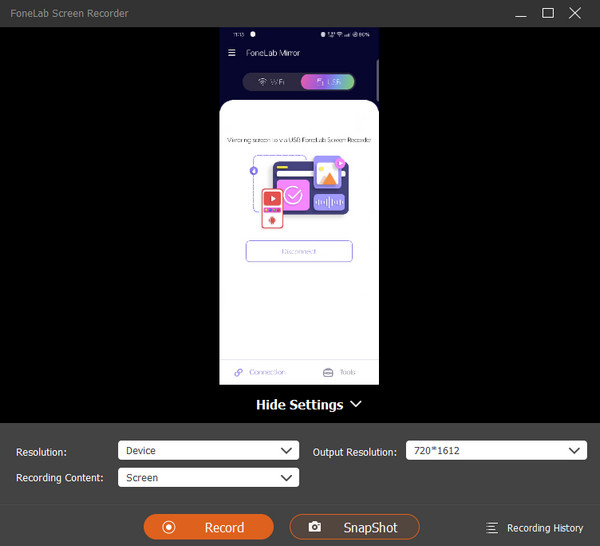Click the Output Resolution label

(x=355, y=452)
